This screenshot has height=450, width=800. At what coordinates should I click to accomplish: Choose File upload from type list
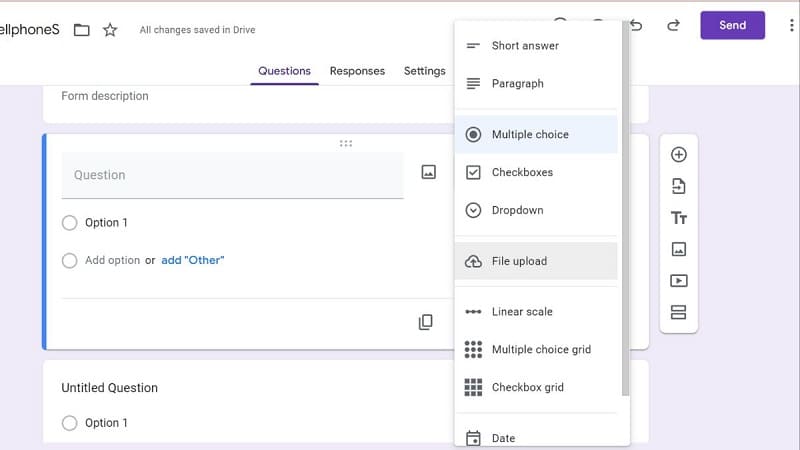(519, 261)
